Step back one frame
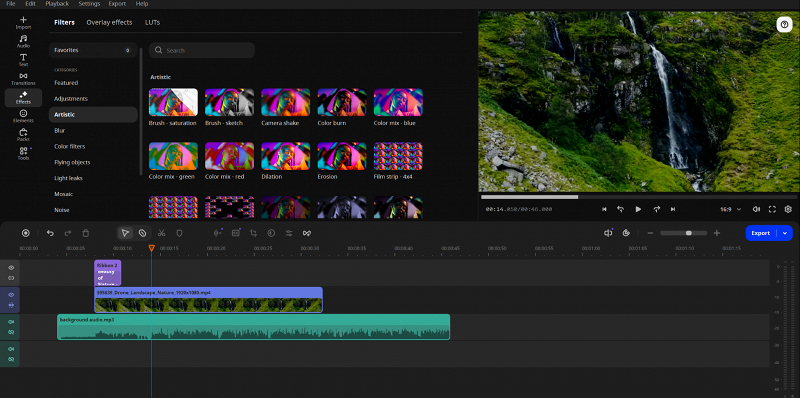This screenshot has width=800, height=398. 621,209
